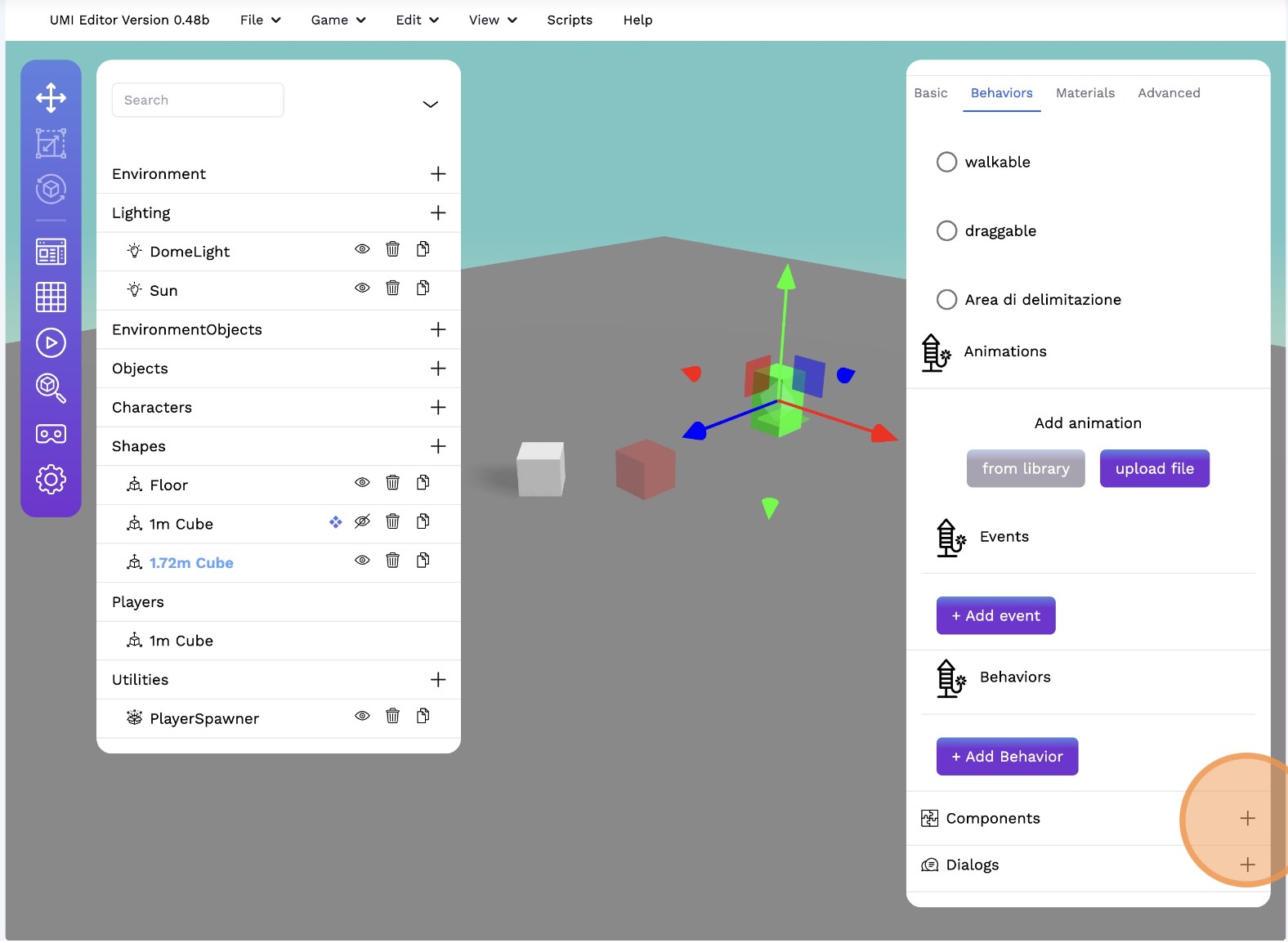Collapse hierarchy panel using chevron arrow
1288x943 pixels.
pyautogui.click(x=430, y=105)
